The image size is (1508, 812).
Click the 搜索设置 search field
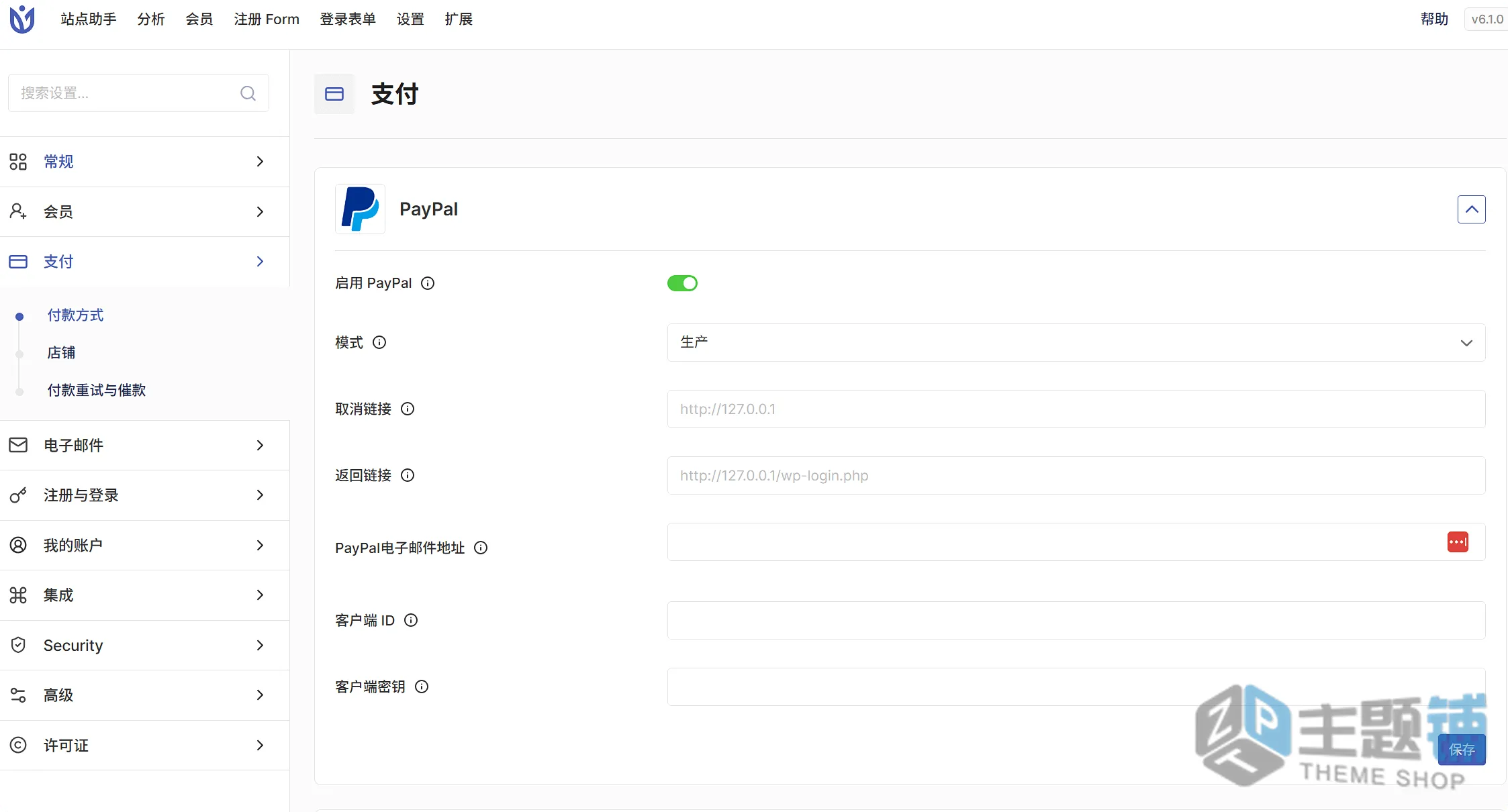tap(138, 93)
